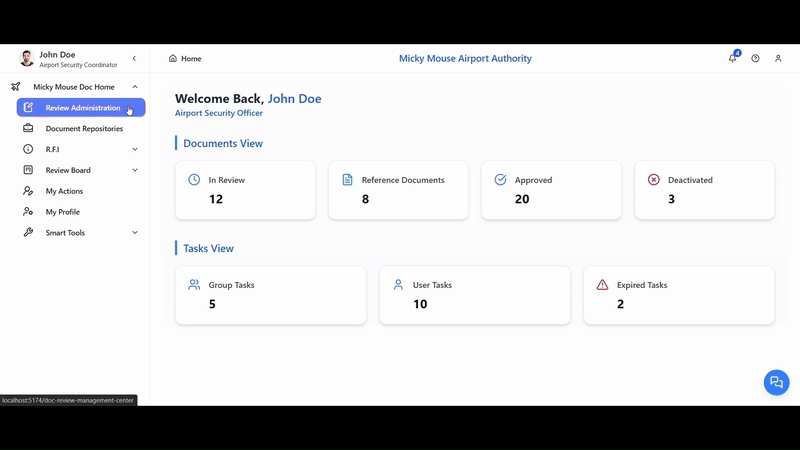Click the My Actions person icon

pyautogui.click(x=28, y=191)
